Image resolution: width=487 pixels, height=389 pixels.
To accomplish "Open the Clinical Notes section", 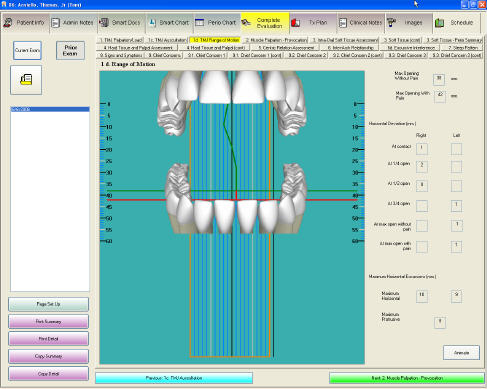I will [x=361, y=23].
